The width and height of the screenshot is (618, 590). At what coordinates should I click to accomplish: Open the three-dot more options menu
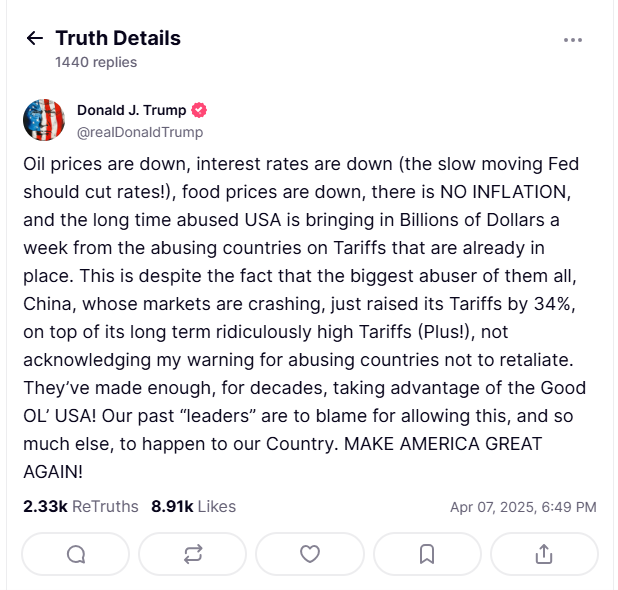pyautogui.click(x=572, y=40)
